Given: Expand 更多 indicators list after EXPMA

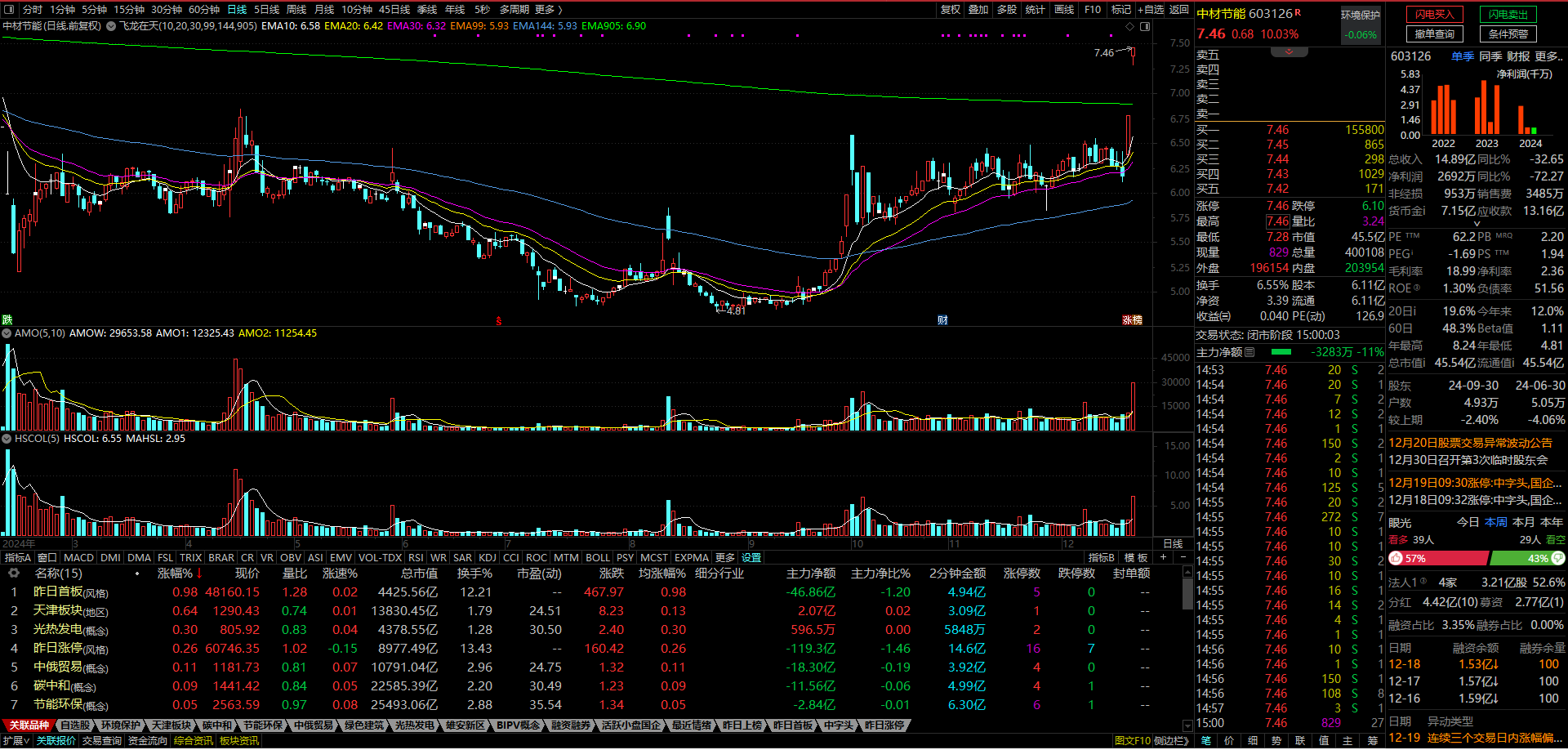Looking at the screenshot, I should pyautogui.click(x=725, y=558).
